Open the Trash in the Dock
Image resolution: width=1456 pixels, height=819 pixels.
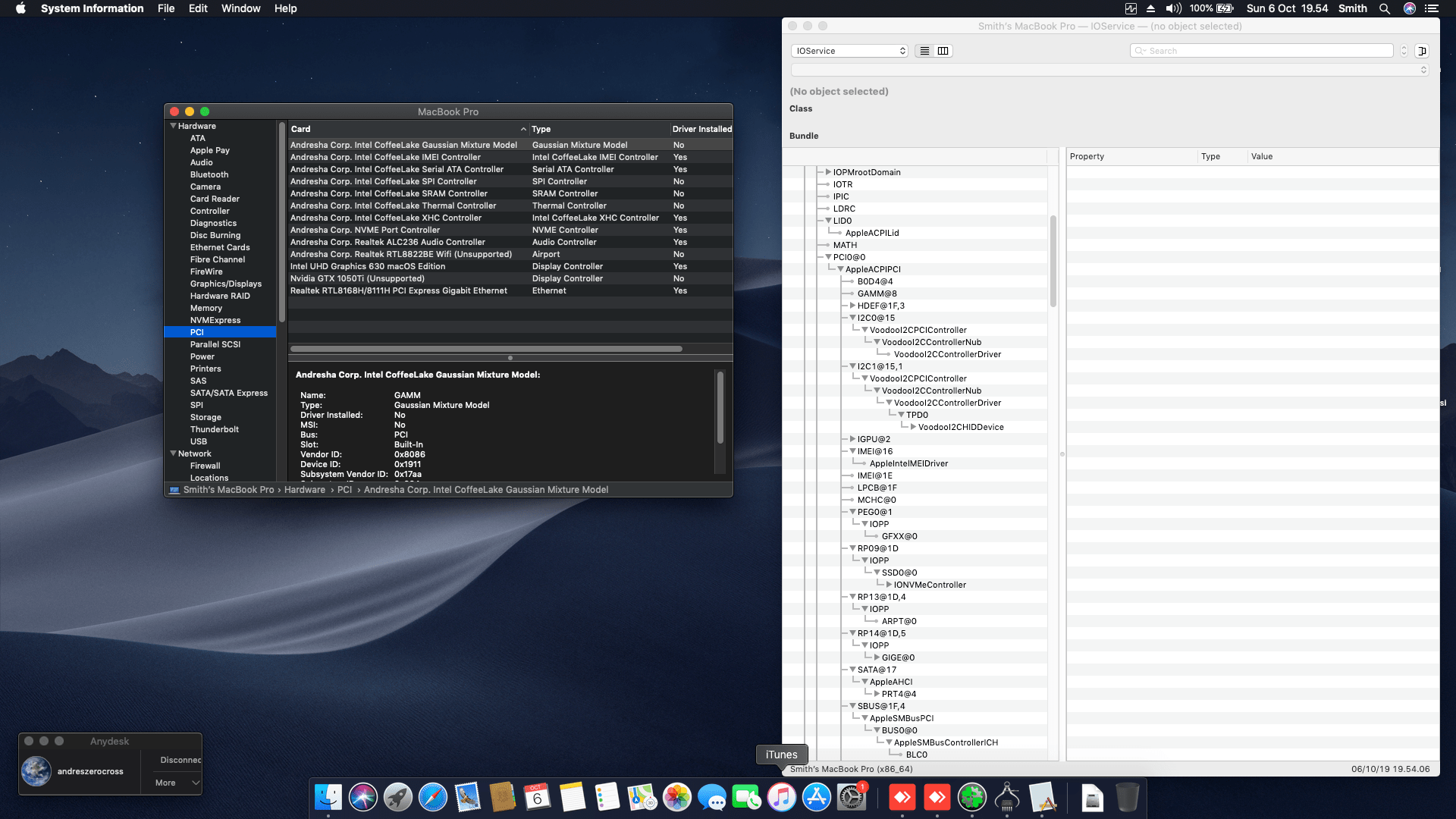click(x=1127, y=798)
